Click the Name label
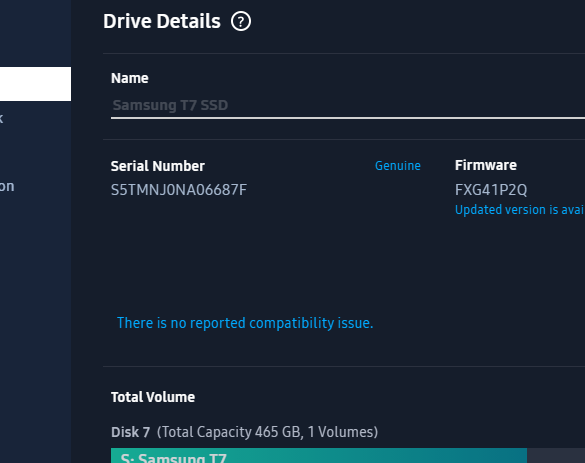585x463 pixels. point(130,78)
